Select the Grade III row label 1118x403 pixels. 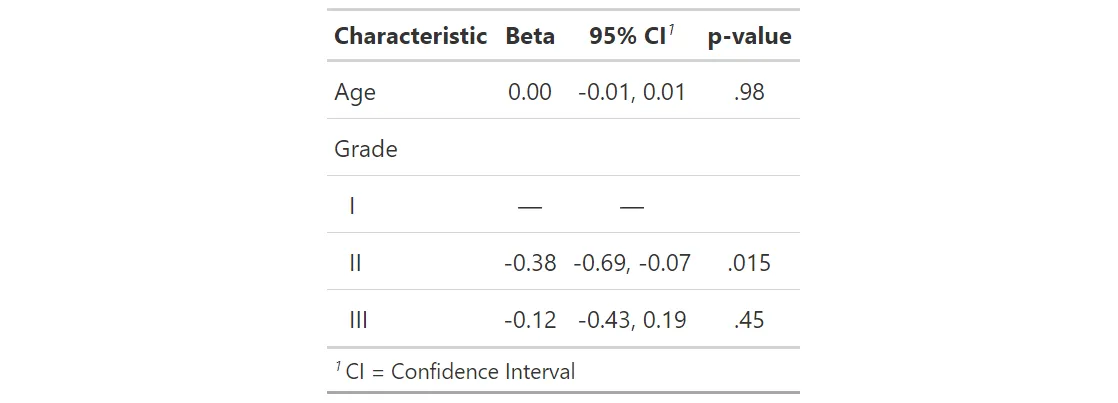pos(358,321)
